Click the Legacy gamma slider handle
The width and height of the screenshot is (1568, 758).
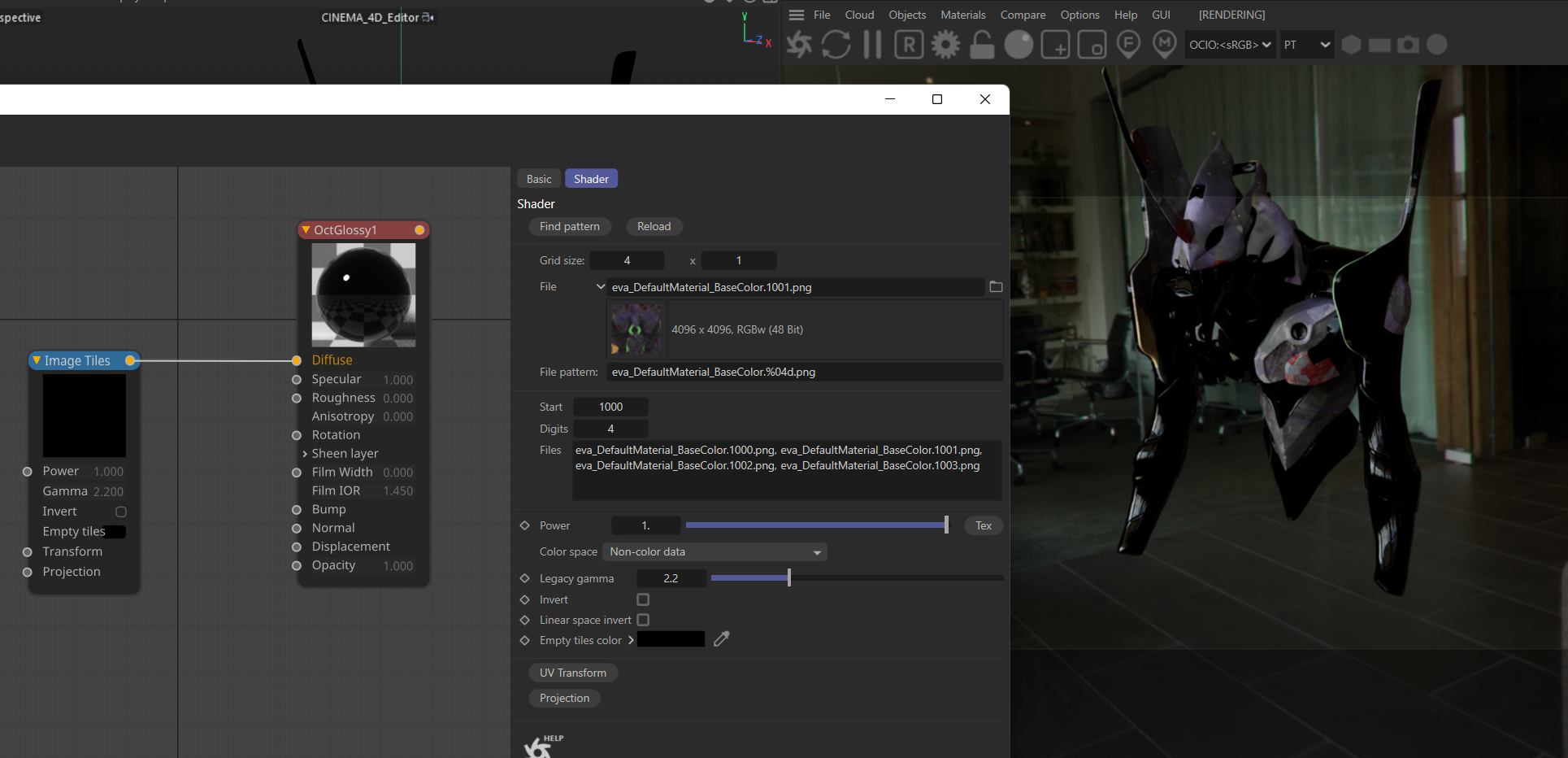(788, 578)
